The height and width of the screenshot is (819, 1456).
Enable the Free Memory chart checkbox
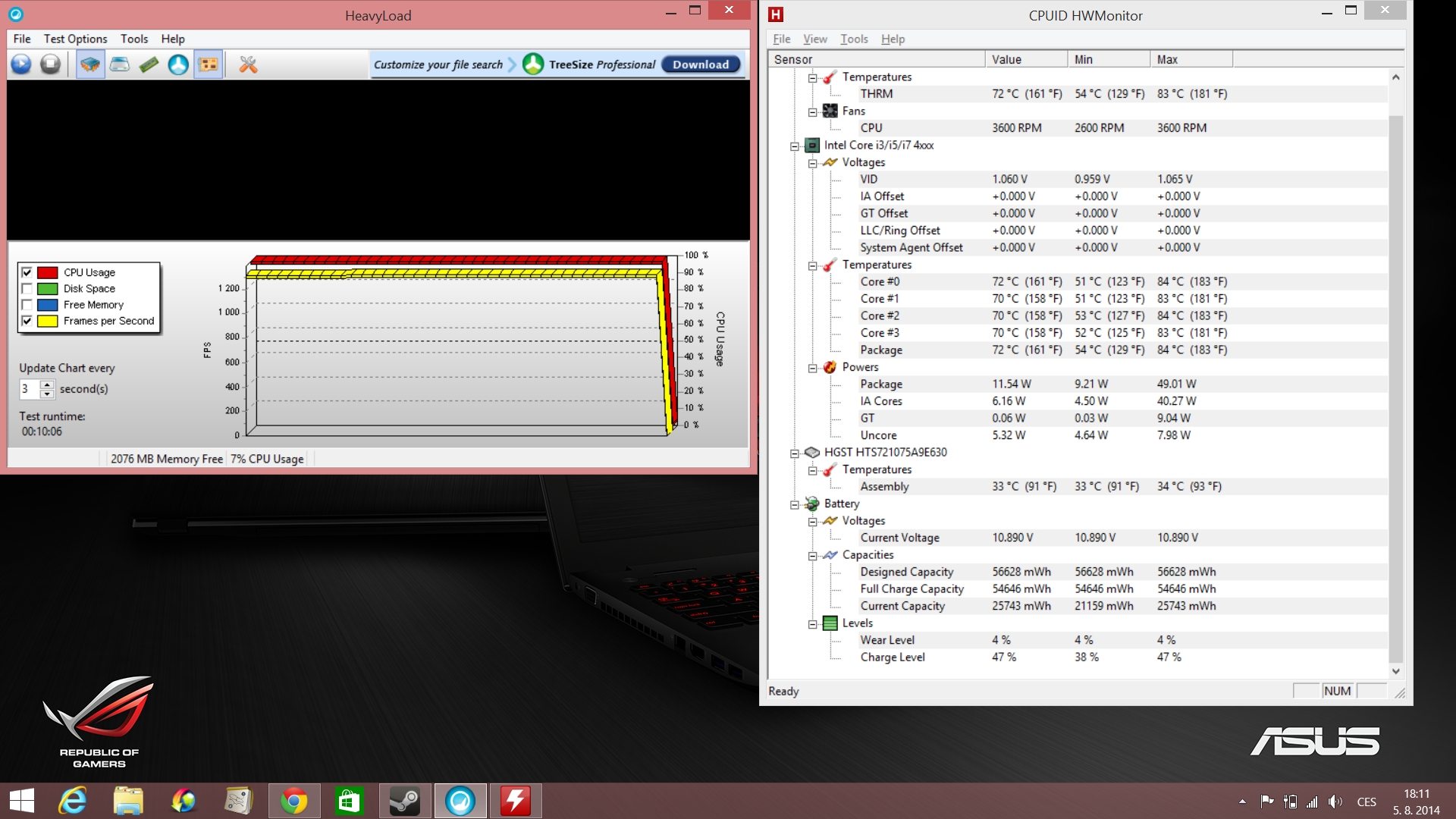(27, 305)
